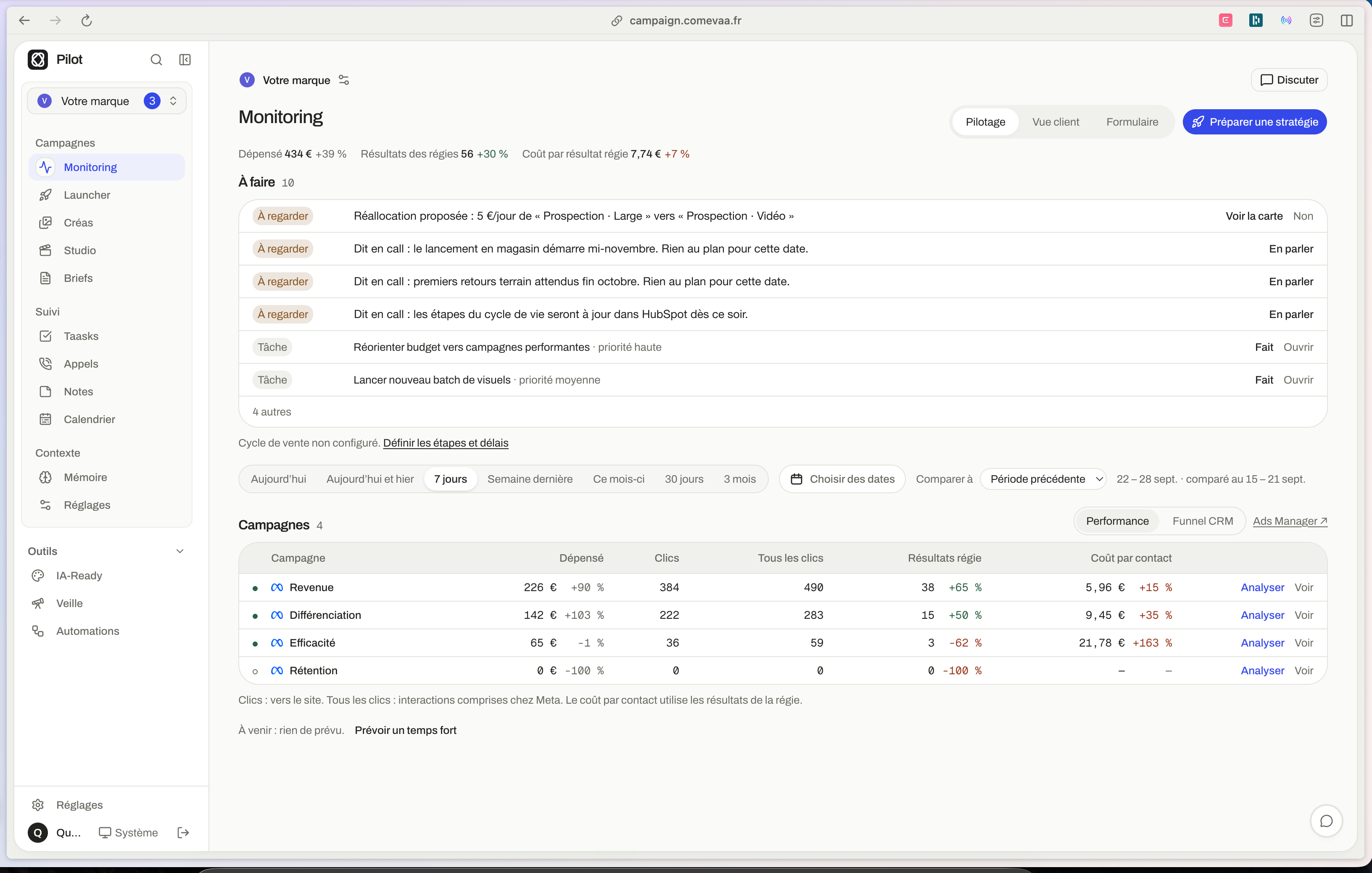1372x873 pixels.
Task: Select the 30 jours period
Action: point(684,479)
